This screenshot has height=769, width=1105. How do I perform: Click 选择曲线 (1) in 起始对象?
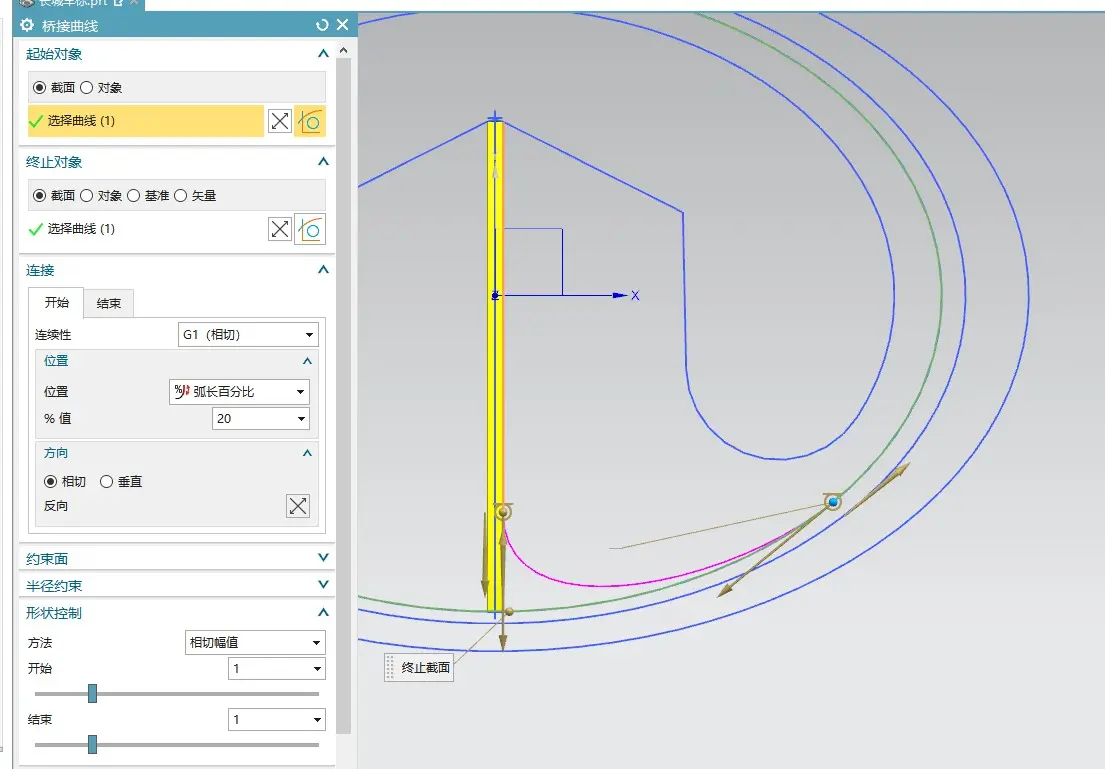click(x=146, y=121)
